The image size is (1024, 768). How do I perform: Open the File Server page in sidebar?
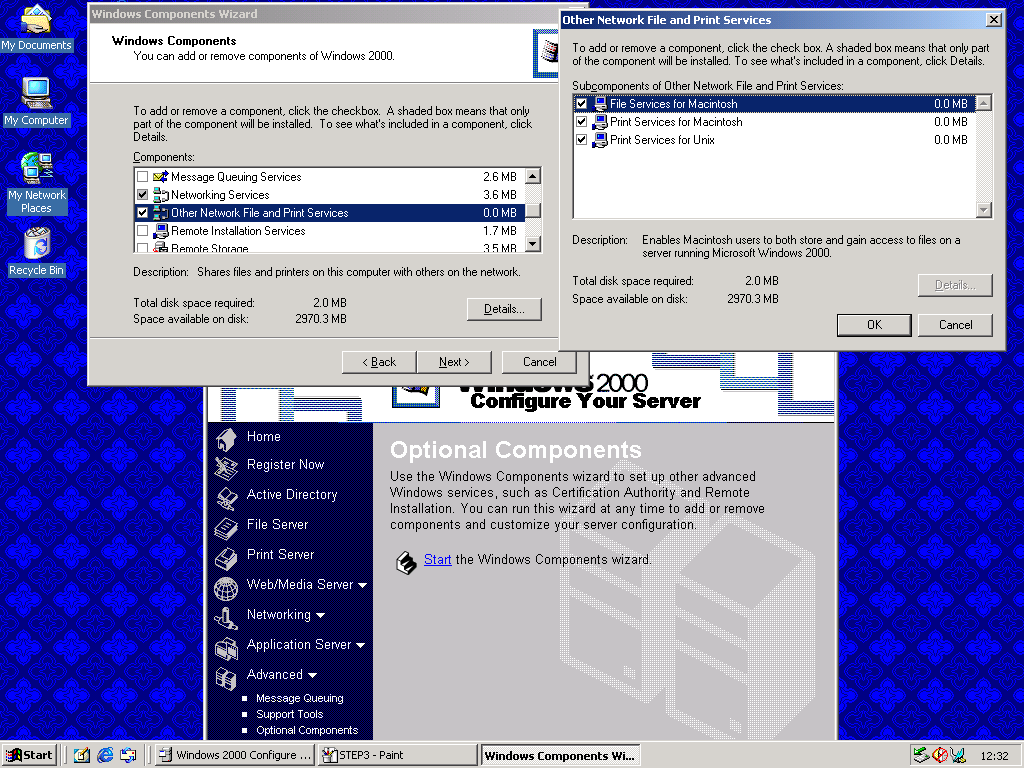click(x=278, y=524)
